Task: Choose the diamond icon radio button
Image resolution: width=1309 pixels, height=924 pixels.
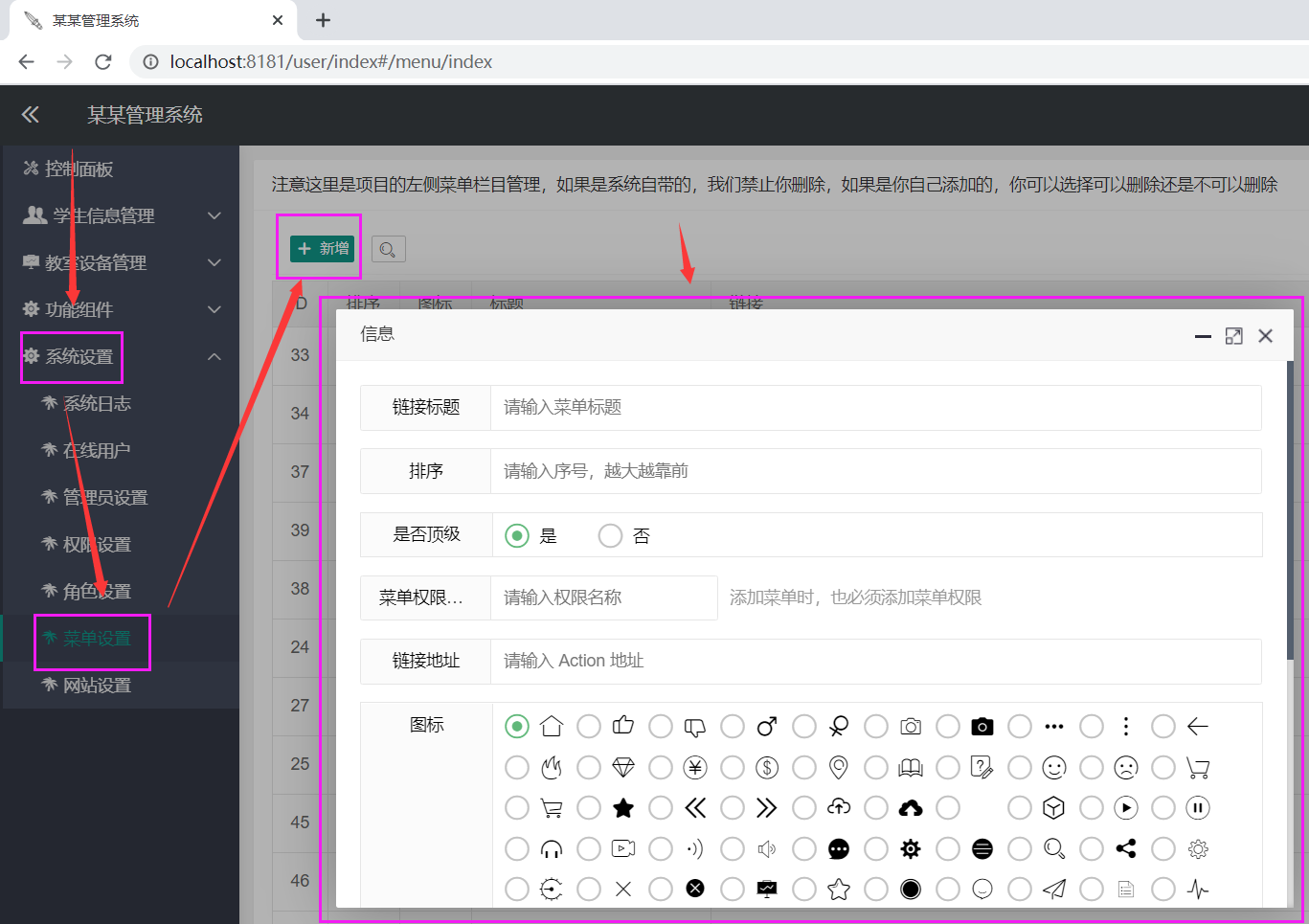Action: pyautogui.click(x=589, y=767)
